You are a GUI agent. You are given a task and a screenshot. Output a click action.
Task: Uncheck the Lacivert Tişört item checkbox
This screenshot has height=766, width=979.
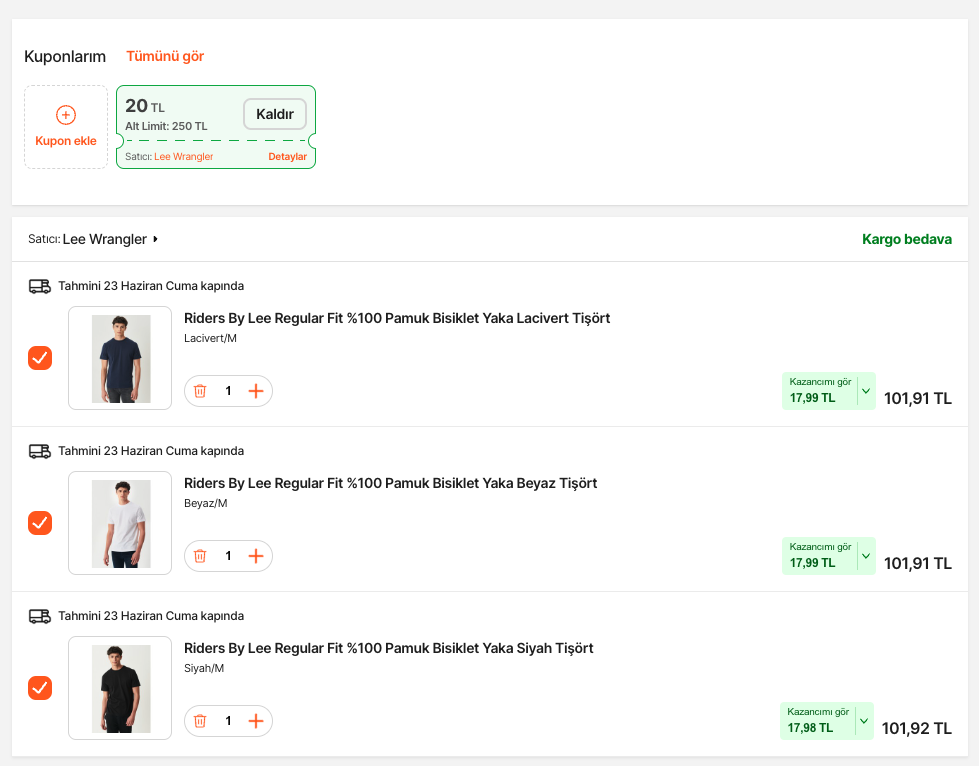40,358
